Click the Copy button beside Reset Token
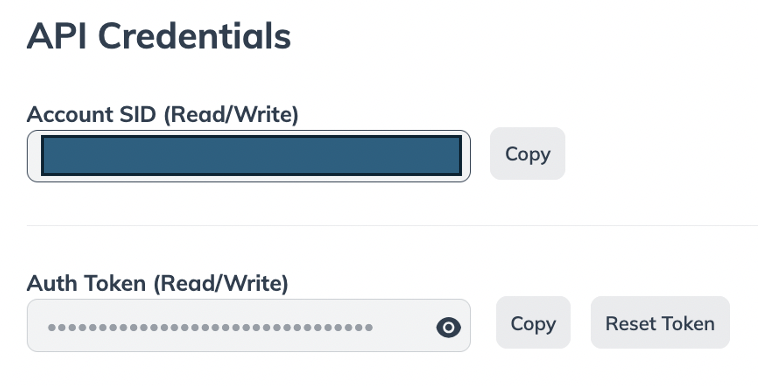 click(x=533, y=323)
